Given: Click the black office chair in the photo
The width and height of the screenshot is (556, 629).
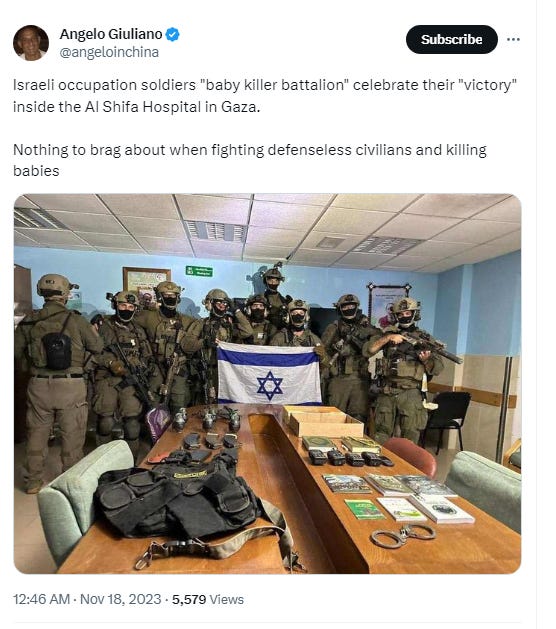Looking at the screenshot, I should point(448,419).
